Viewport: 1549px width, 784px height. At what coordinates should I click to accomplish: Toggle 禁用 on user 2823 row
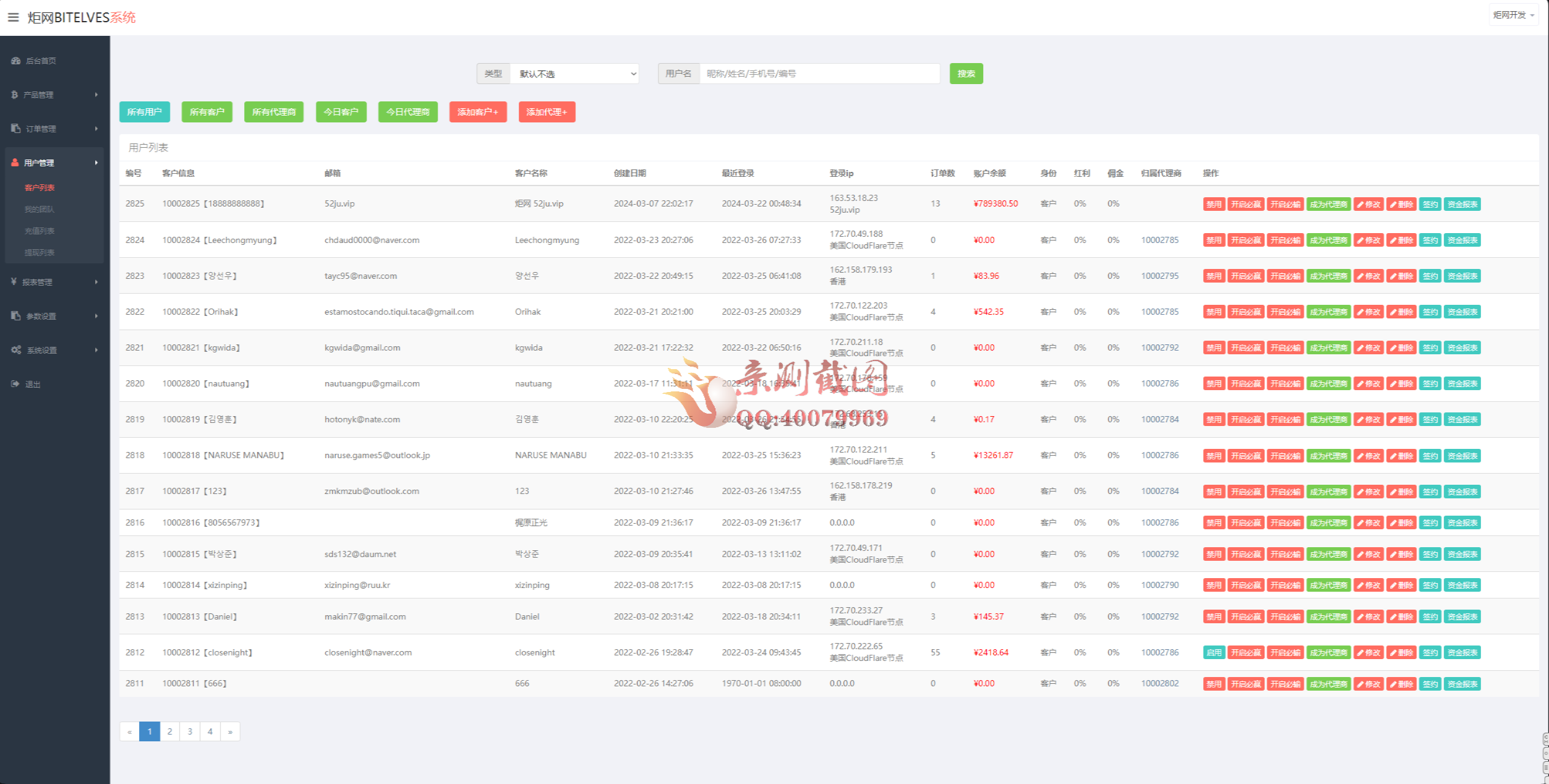[x=1213, y=276]
